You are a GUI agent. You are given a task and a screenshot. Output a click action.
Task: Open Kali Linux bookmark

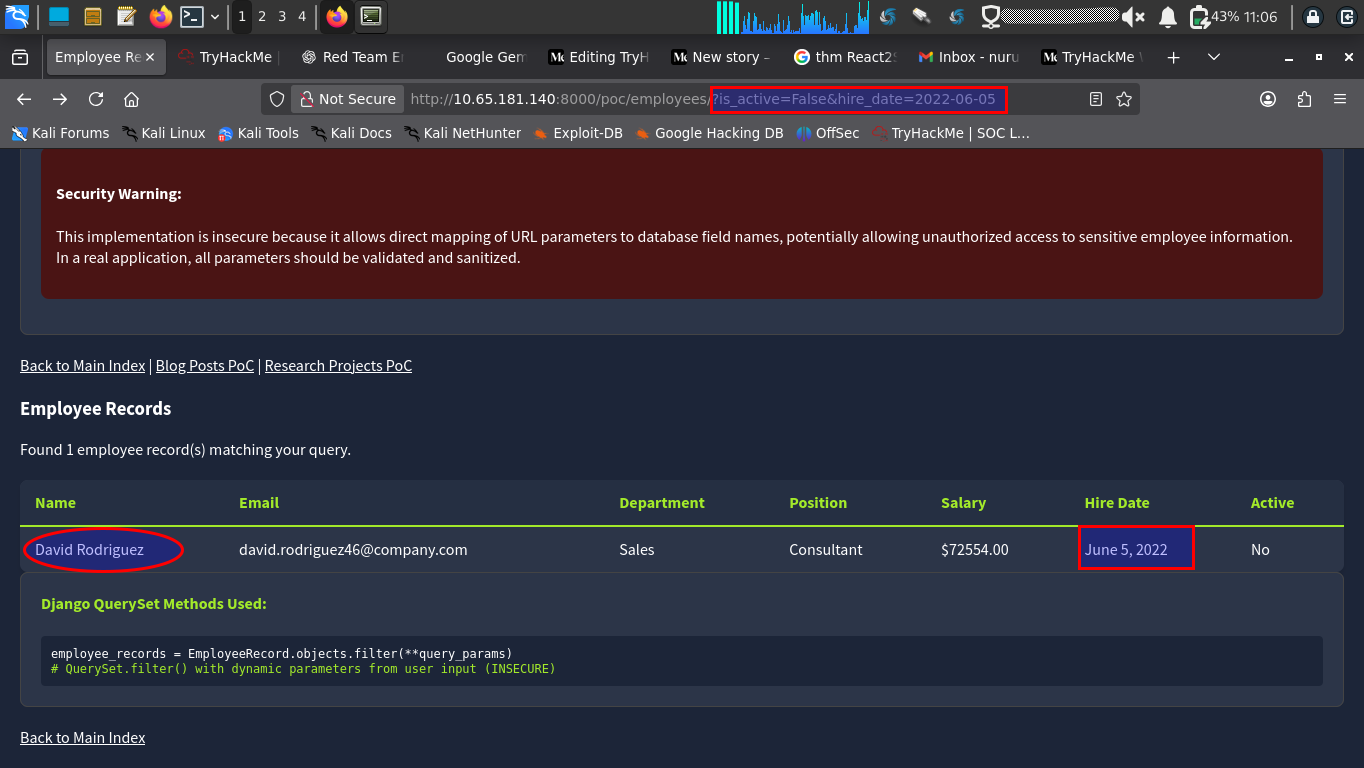click(163, 133)
